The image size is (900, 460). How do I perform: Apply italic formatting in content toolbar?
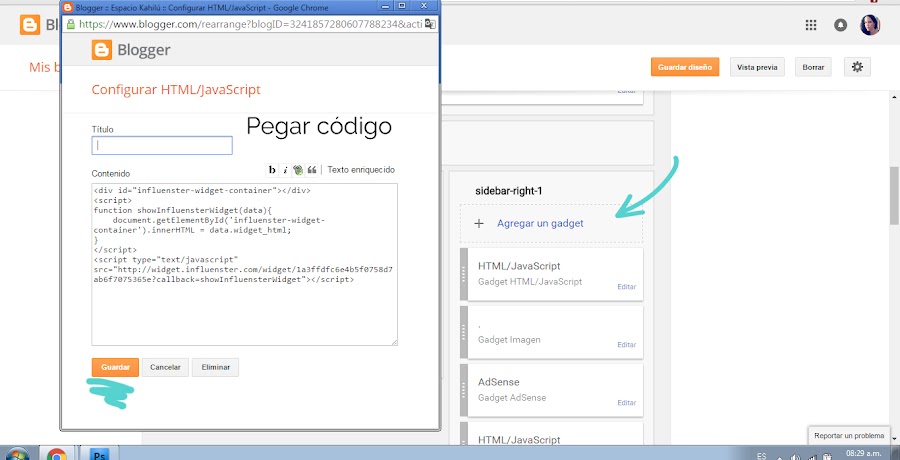pos(285,170)
